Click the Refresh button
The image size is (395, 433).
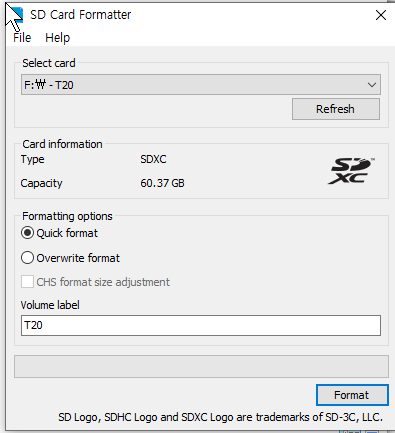(x=336, y=109)
